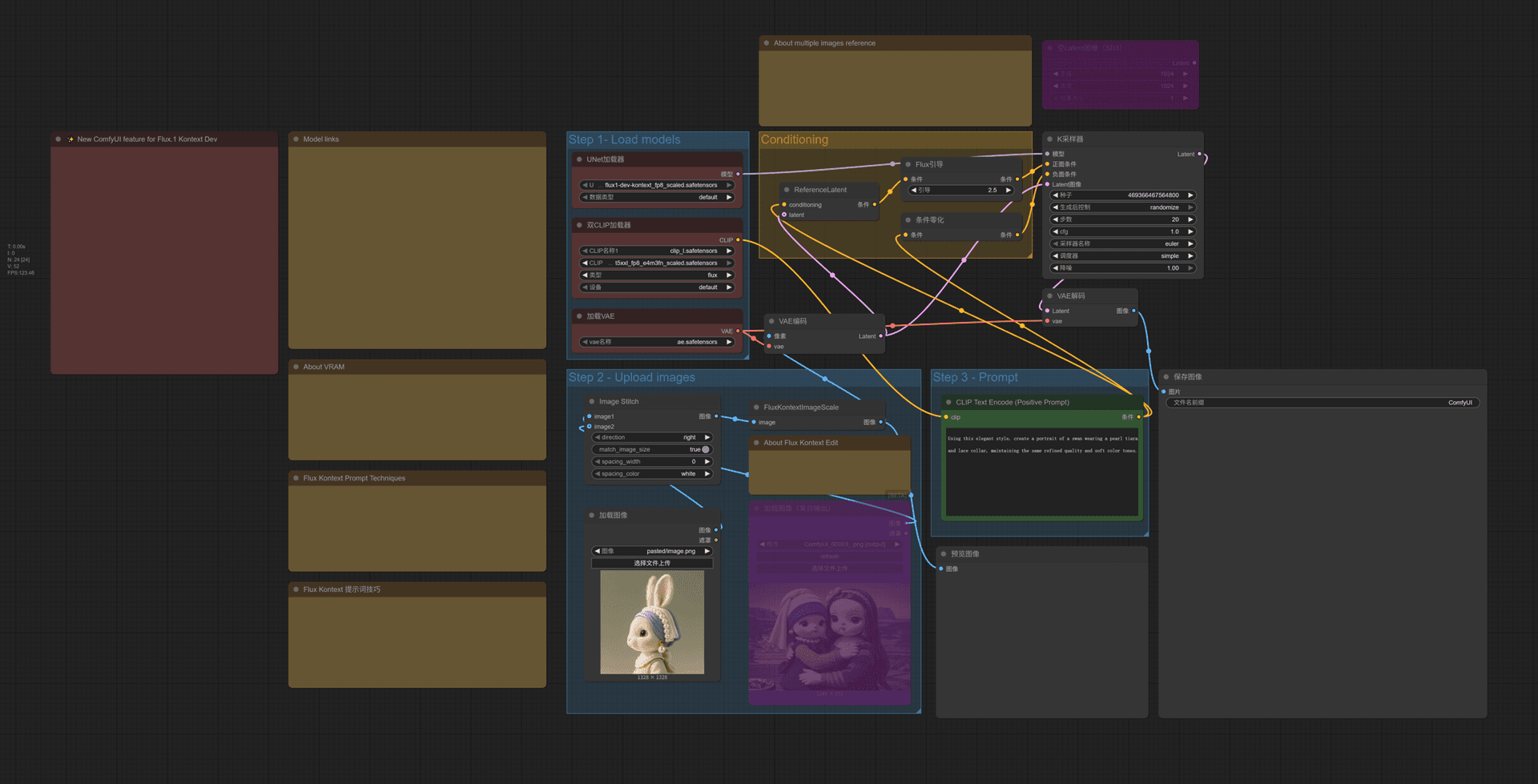
Task: Increase 引导 value with its right arrow
Action: click(1009, 191)
